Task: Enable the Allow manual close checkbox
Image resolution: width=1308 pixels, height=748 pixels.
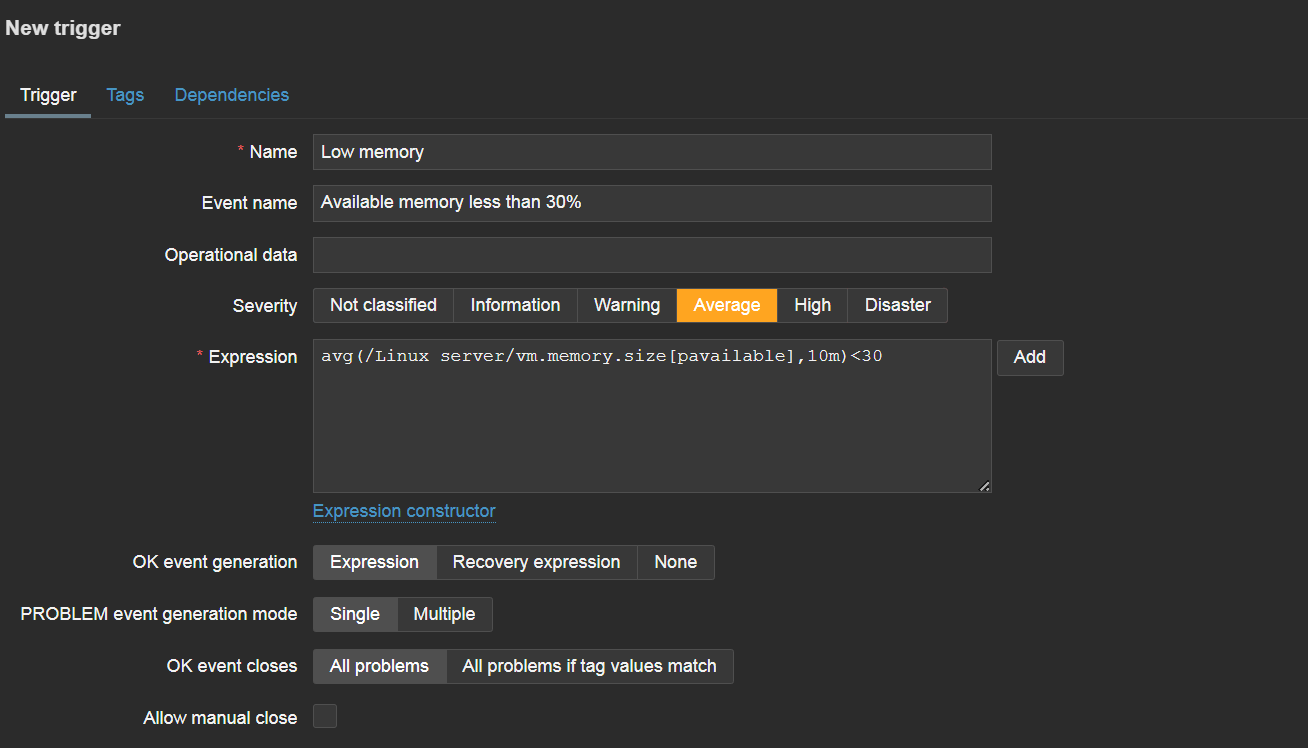Action: (325, 716)
